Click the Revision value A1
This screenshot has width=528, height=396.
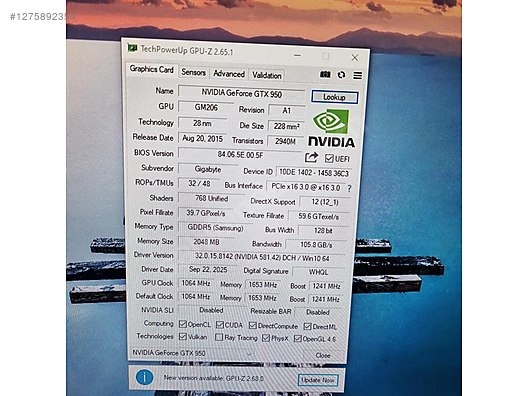pyautogui.click(x=287, y=110)
